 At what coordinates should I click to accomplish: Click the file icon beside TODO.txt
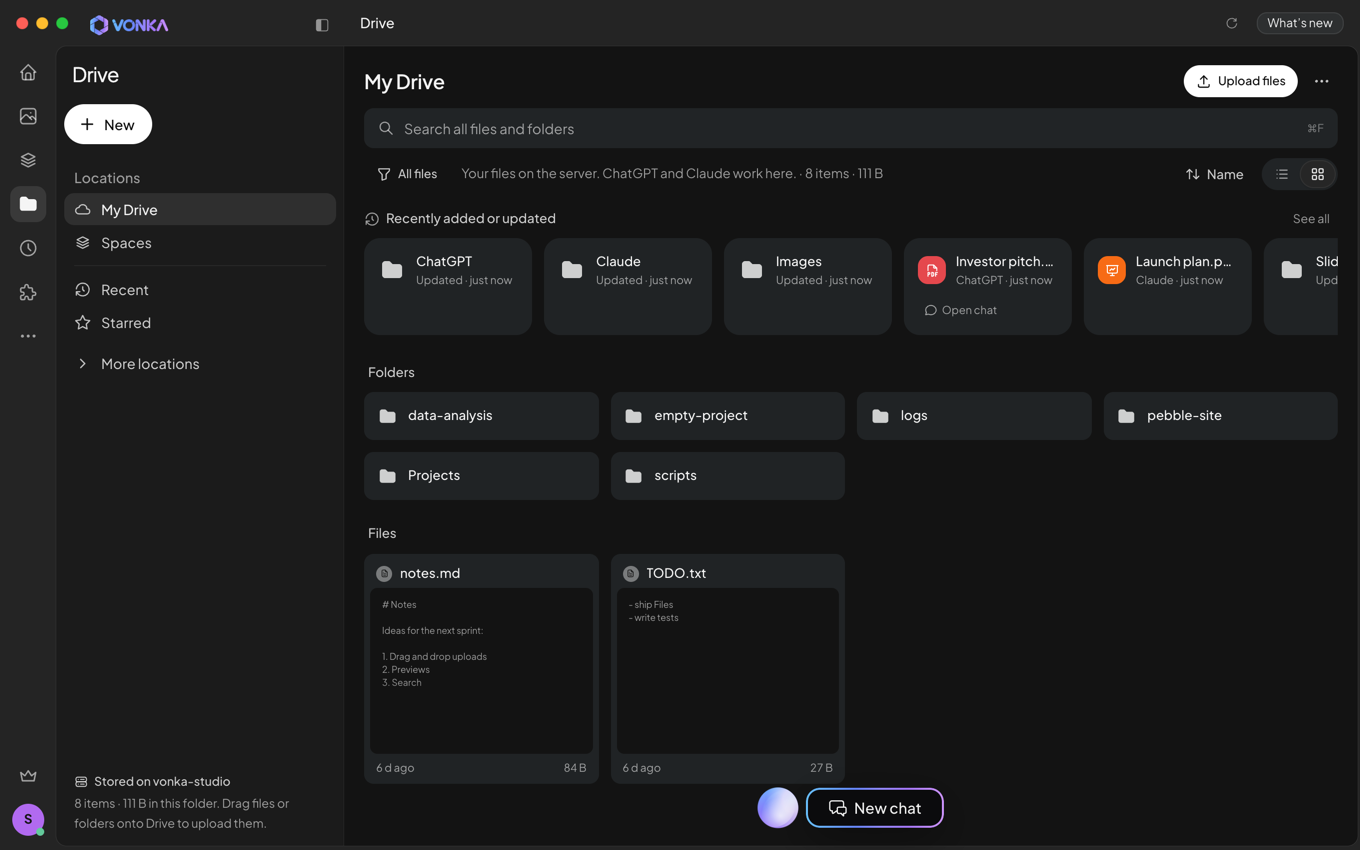coord(630,573)
